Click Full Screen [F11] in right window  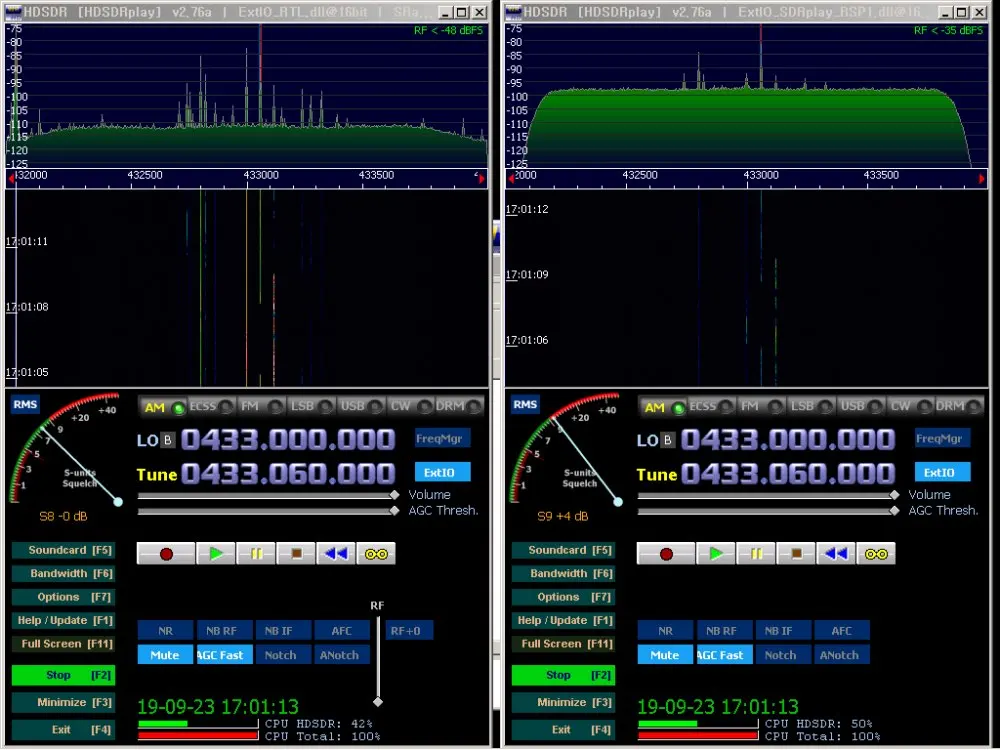pos(563,644)
